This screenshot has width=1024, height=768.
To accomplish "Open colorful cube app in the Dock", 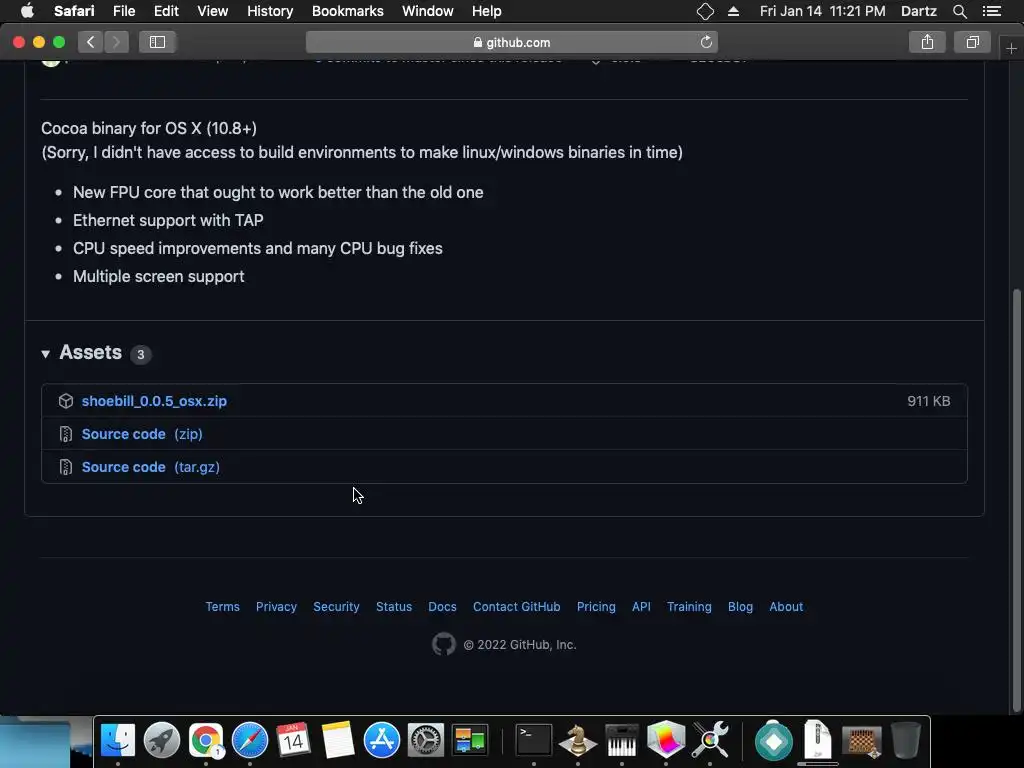I will [x=665, y=741].
